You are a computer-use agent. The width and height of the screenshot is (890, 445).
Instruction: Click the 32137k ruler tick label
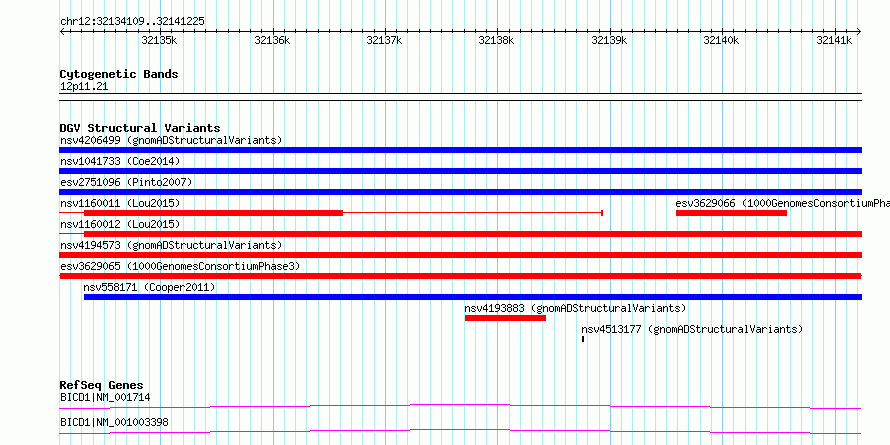pyautogui.click(x=384, y=40)
